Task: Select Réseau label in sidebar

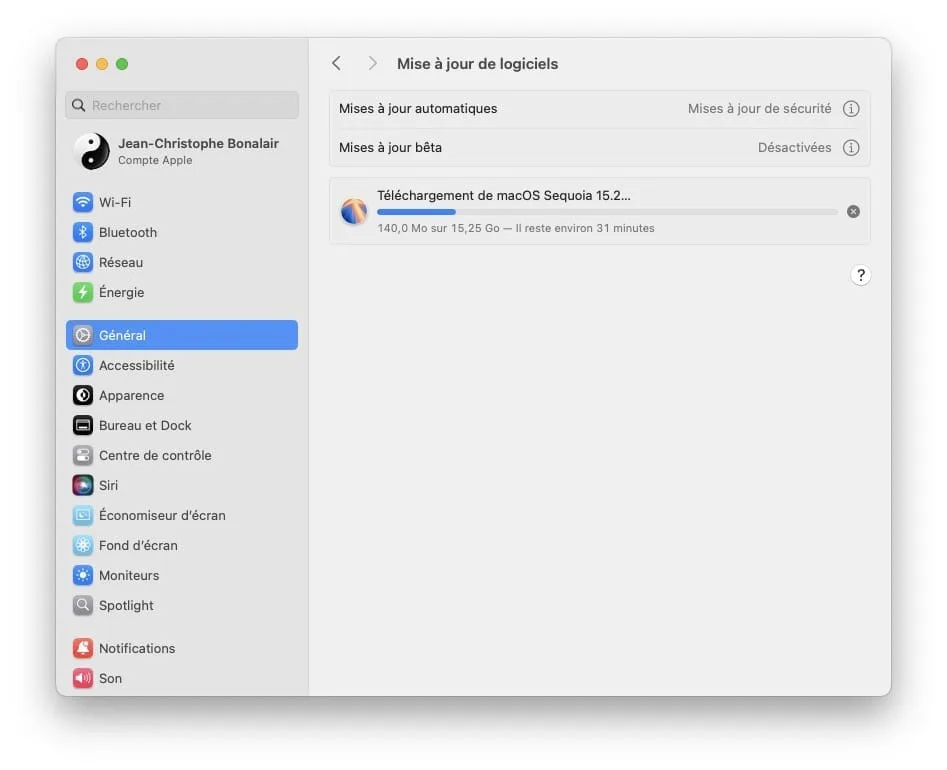Action: [121, 263]
